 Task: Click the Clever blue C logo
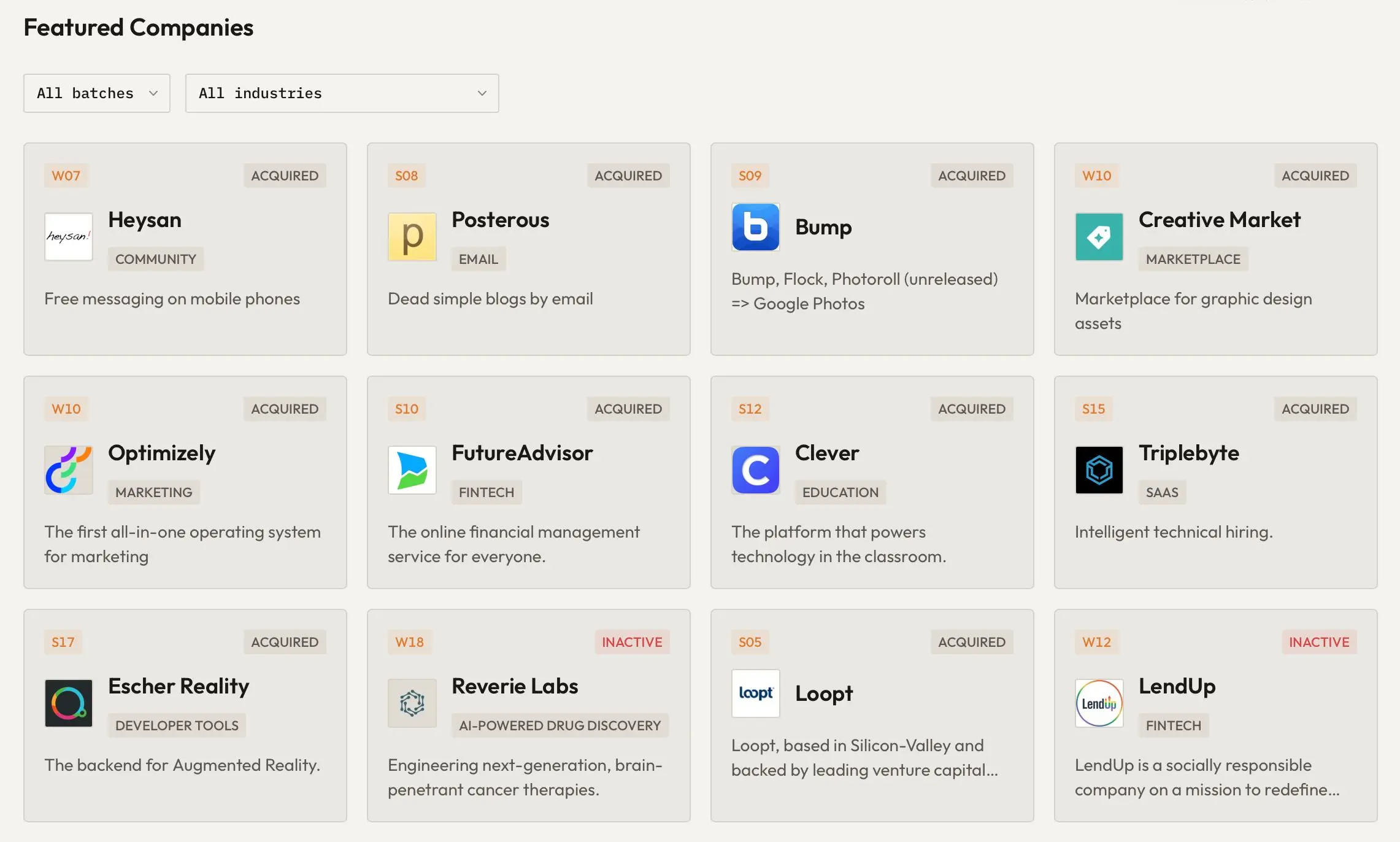pyautogui.click(x=756, y=470)
